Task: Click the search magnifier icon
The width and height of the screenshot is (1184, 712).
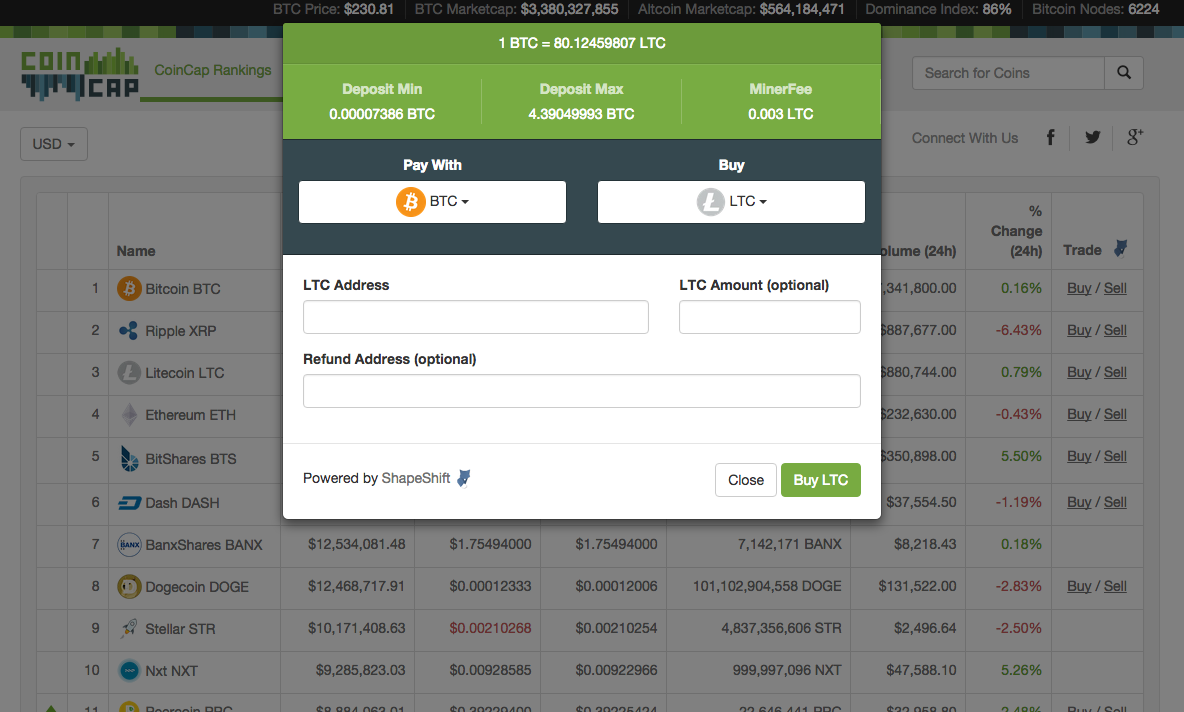Action: [x=1124, y=73]
